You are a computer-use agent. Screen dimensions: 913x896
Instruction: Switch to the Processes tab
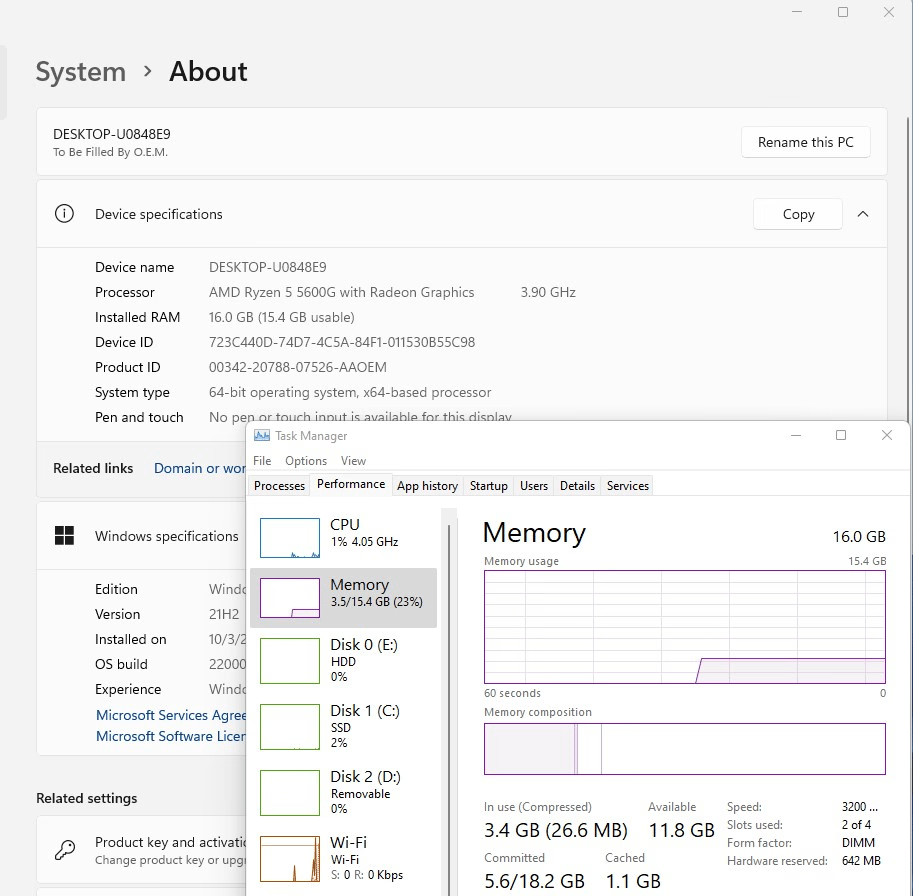[279, 486]
